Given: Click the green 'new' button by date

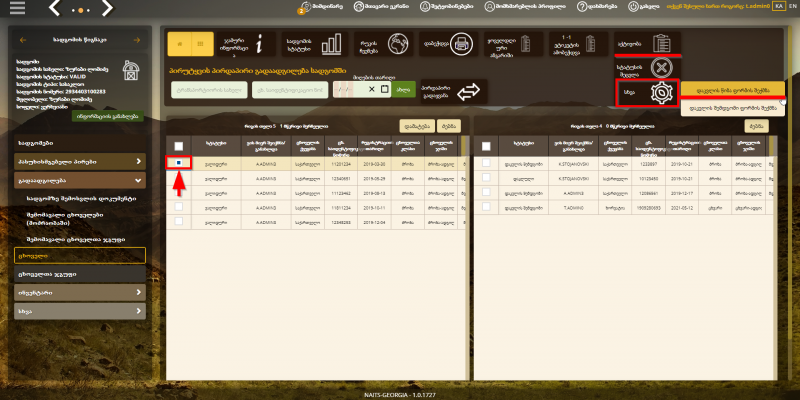Looking at the screenshot, I should pyautogui.click(x=403, y=90).
